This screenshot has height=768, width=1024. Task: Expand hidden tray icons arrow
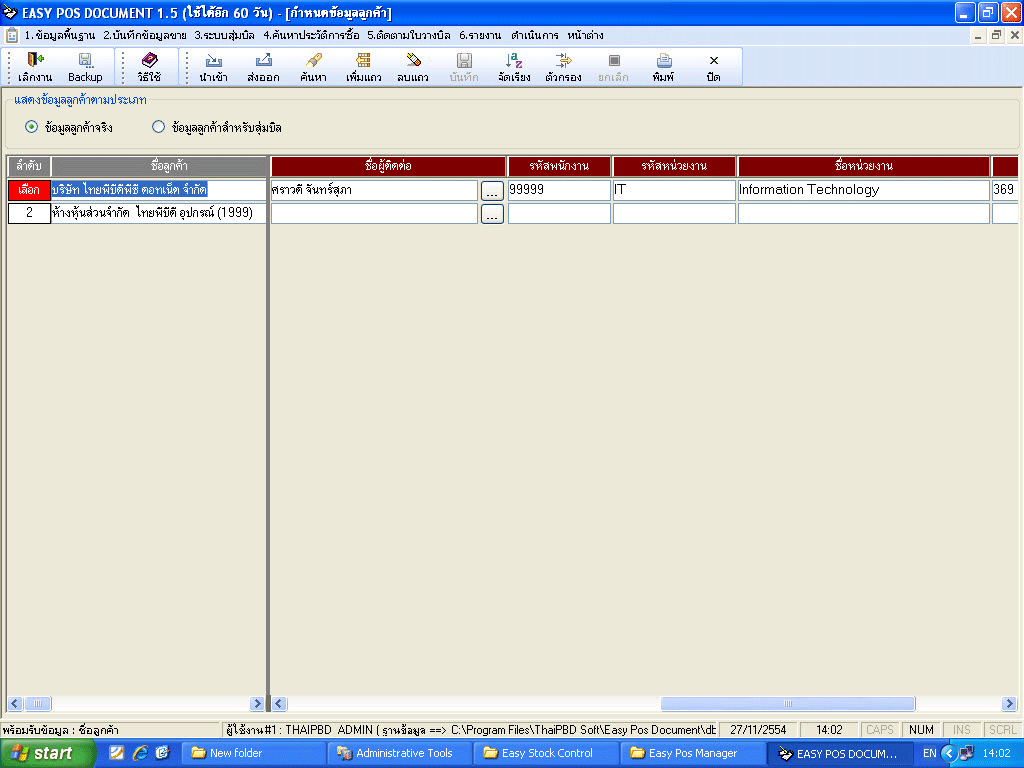pyautogui.click(x=949, y=753)
